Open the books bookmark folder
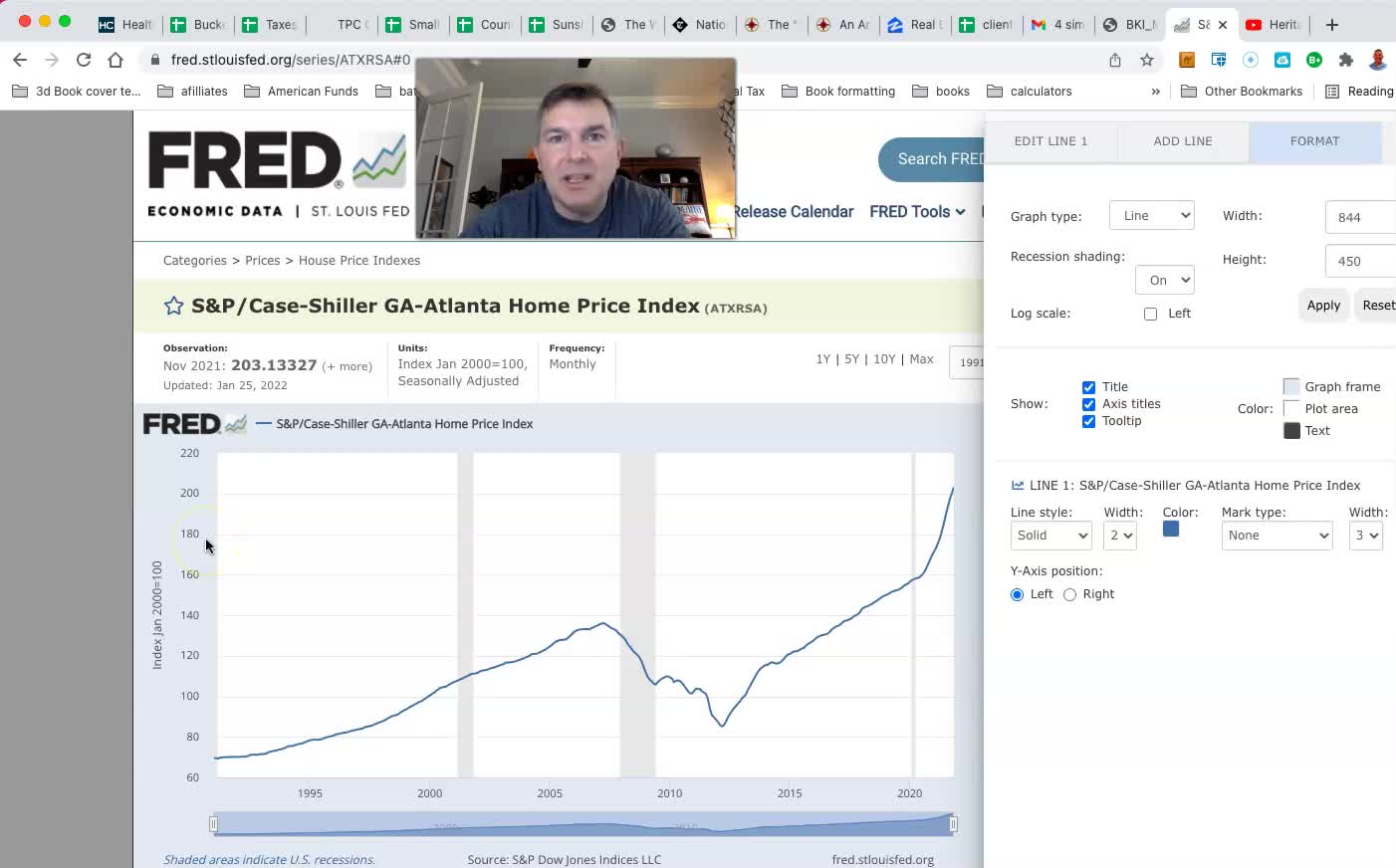Viewport: 1396px width, 868px height. (x=941, y=92)
